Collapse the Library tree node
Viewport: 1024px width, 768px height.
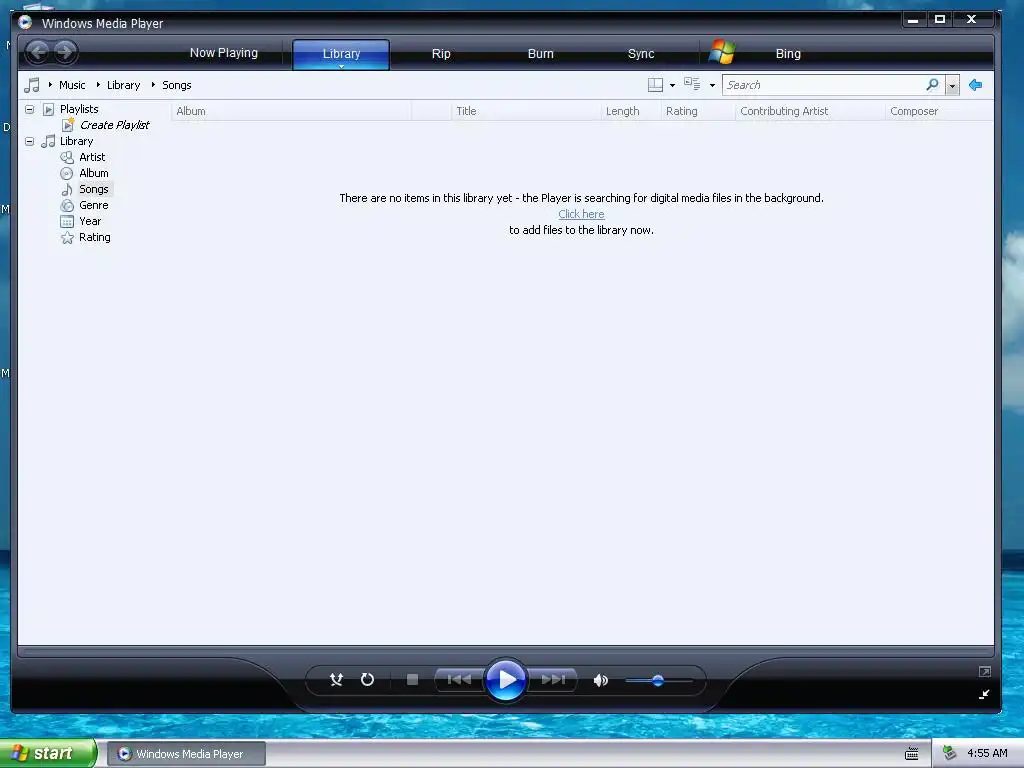pyautogui.click(x=29, y=141)
